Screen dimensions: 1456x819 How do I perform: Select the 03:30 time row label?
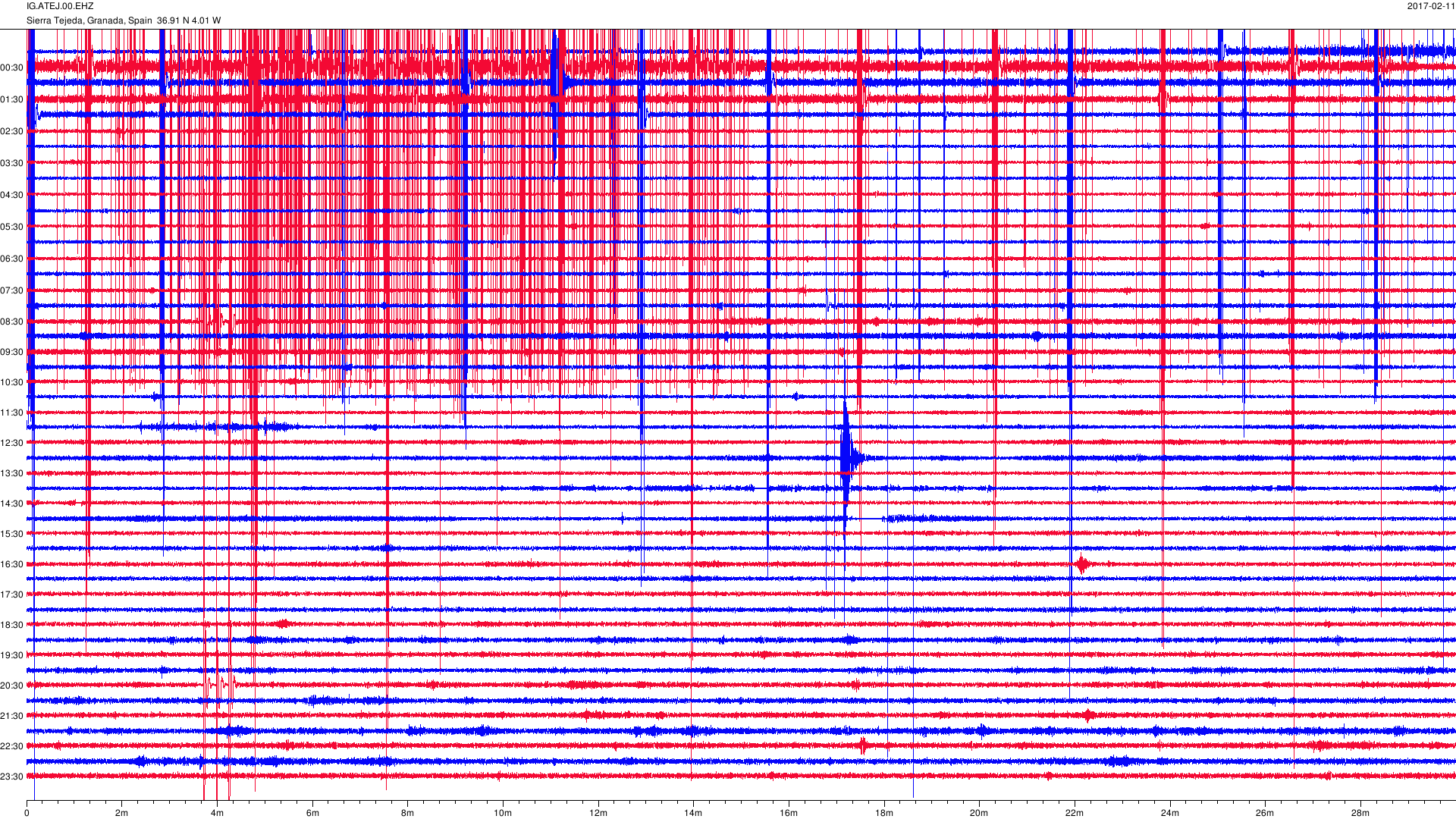12,163
